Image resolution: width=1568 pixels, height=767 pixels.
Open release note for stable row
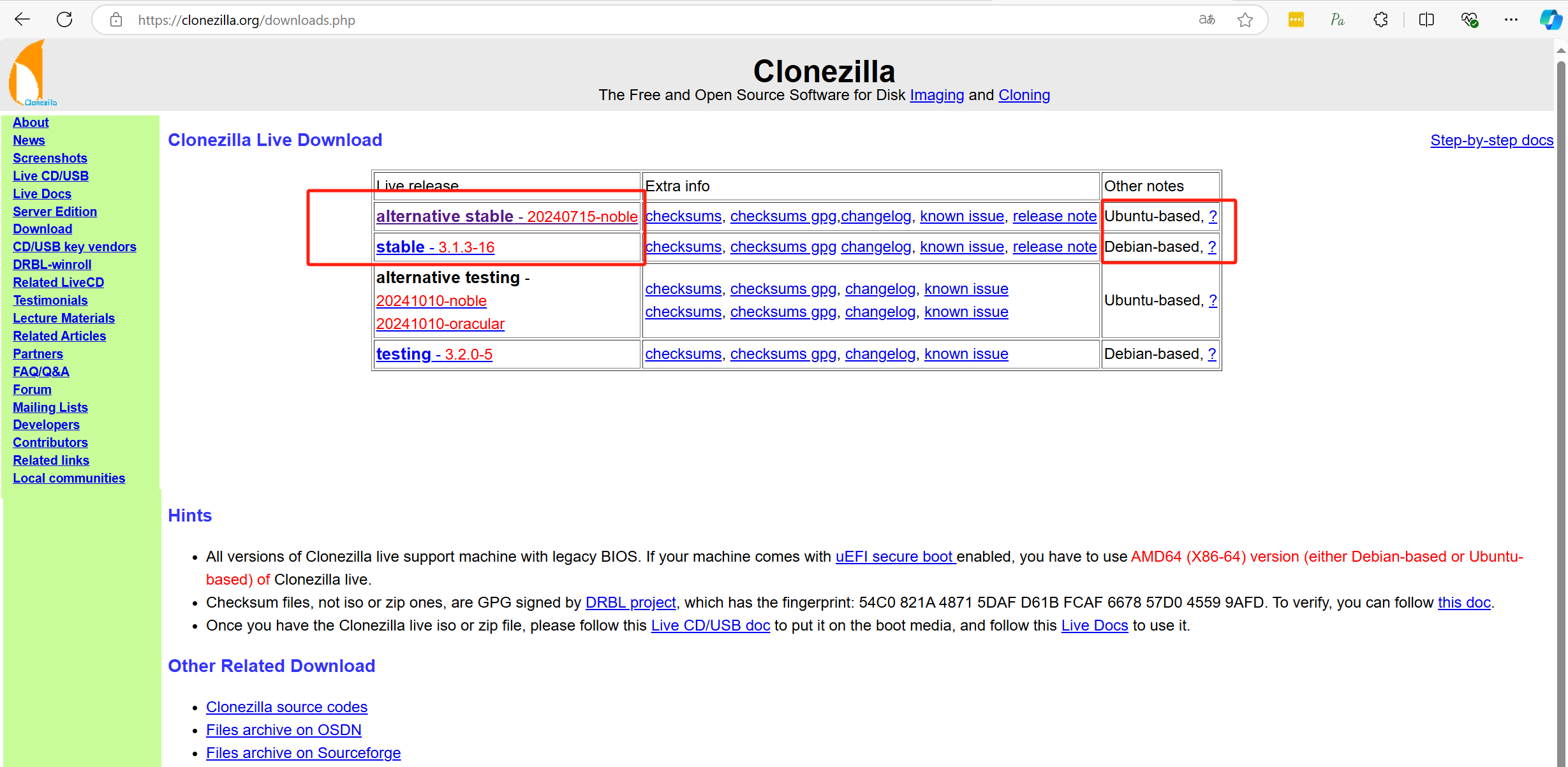point(1054,247)
